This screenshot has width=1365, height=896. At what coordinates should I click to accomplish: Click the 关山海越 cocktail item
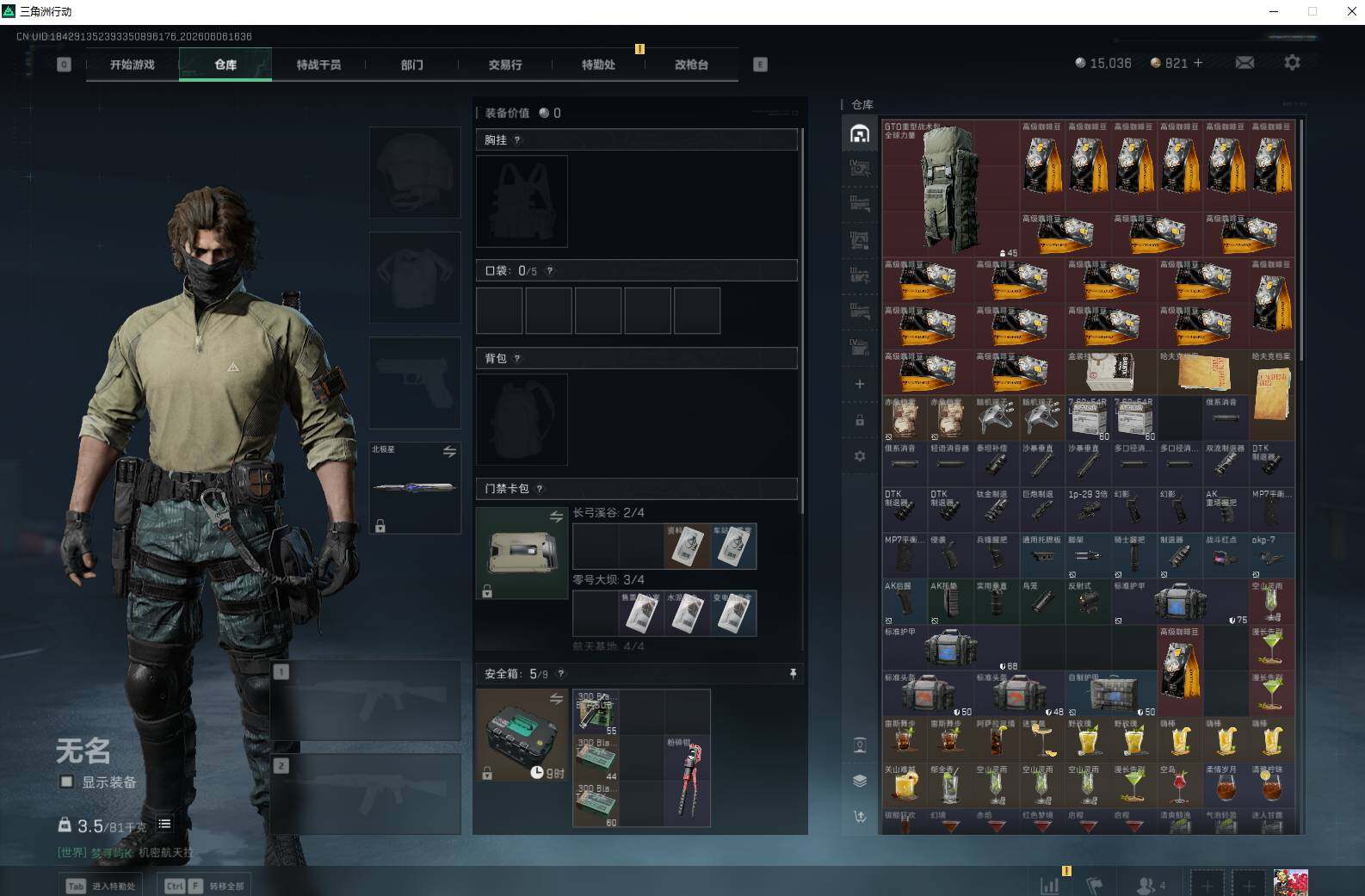[x=905, y=786]
